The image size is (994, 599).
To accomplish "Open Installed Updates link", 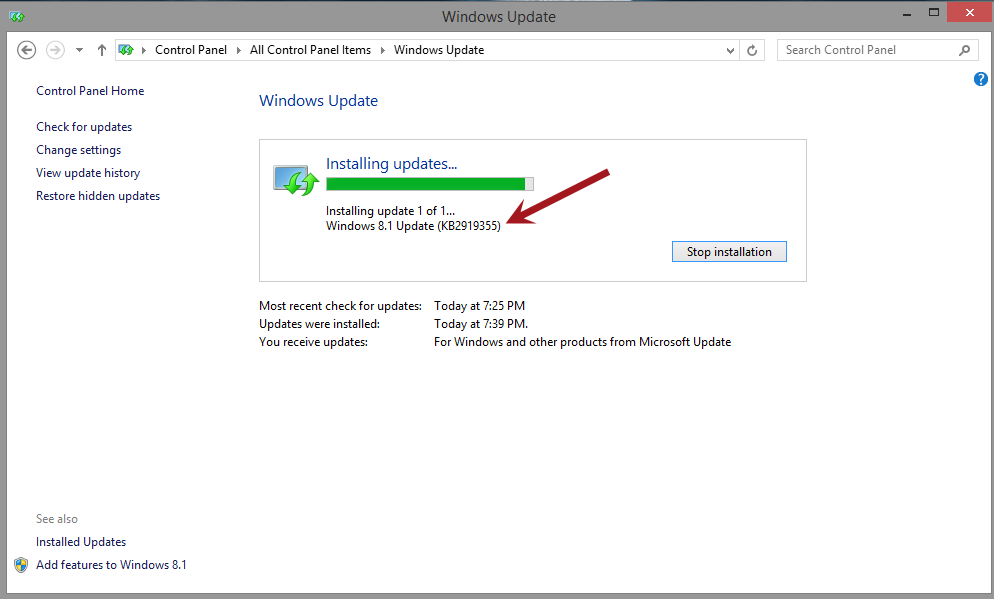I will 81,542.
